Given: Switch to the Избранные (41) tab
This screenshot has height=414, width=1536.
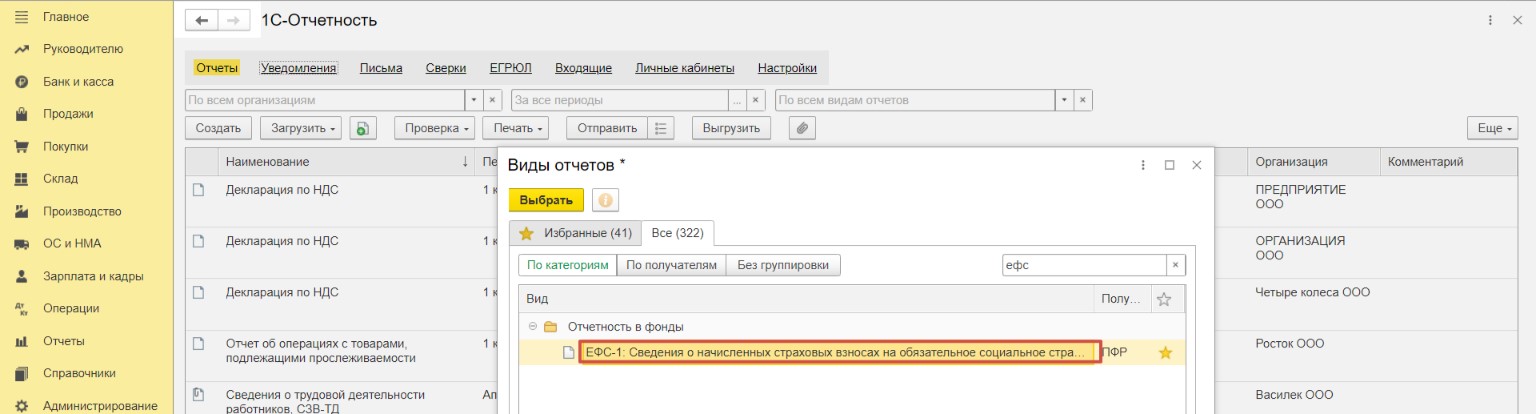Looking at the screenshot, I should point(575,233).
